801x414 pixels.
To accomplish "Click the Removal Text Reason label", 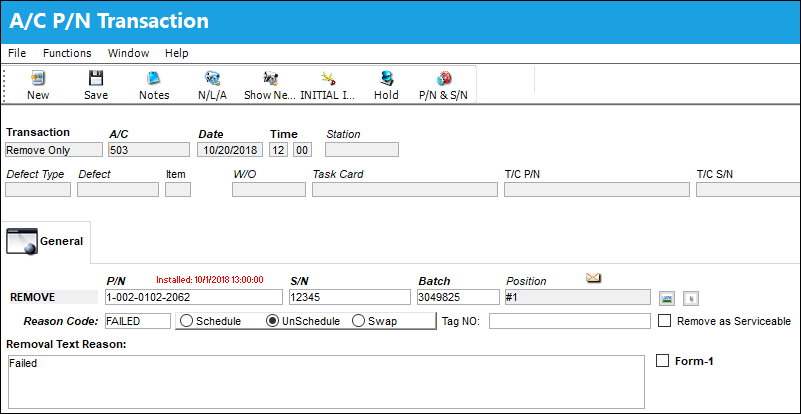I will 66,344.
